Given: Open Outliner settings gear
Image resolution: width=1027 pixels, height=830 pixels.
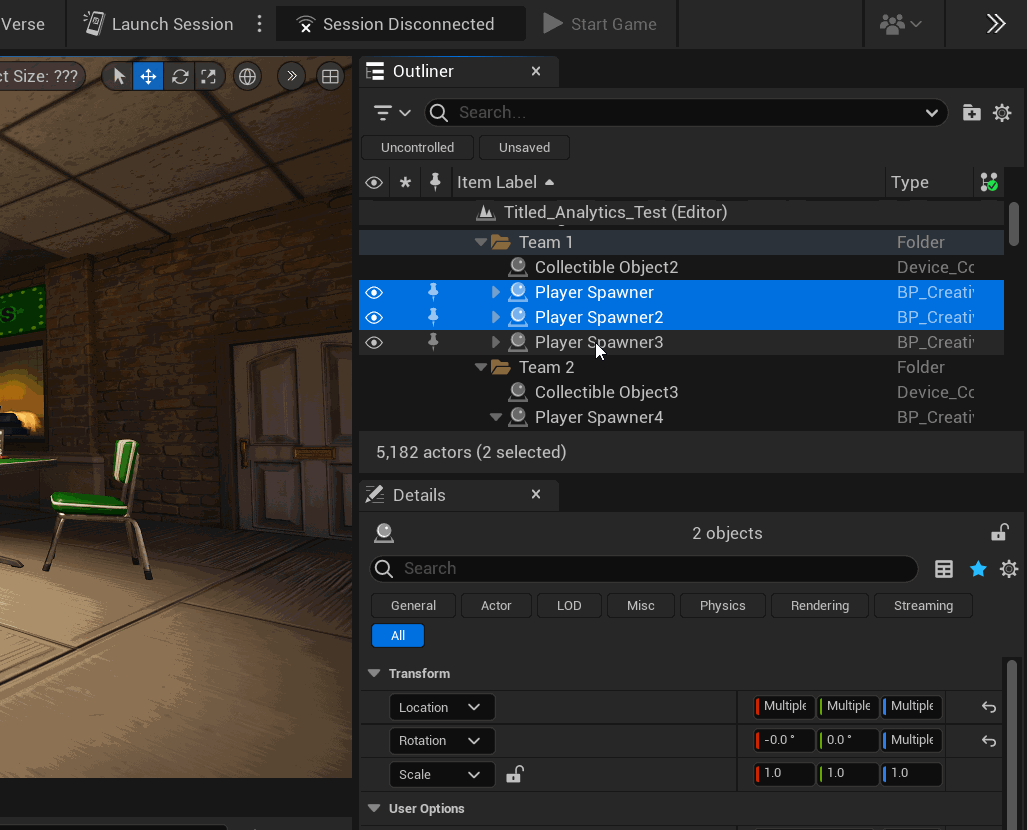Looking at the screenshot, I should click(x=1002, y=113).
